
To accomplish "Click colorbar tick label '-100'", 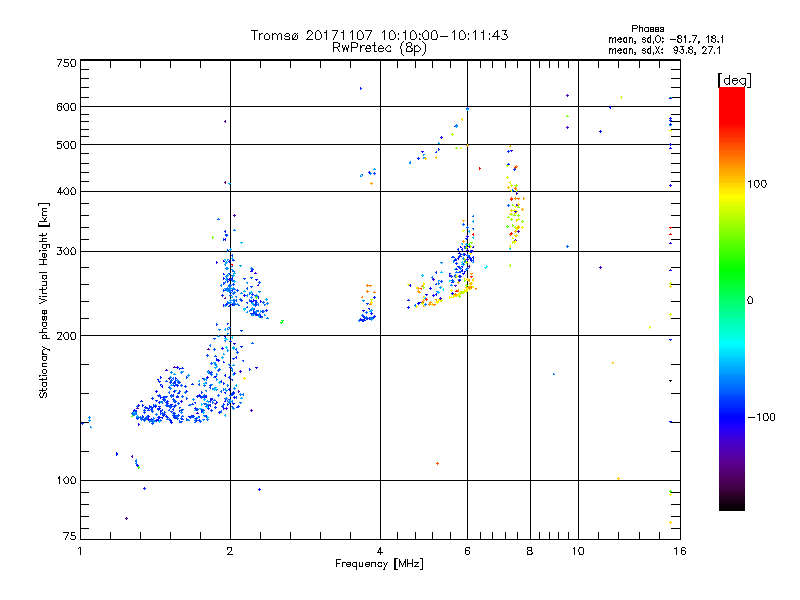I will tap(761, 417).
